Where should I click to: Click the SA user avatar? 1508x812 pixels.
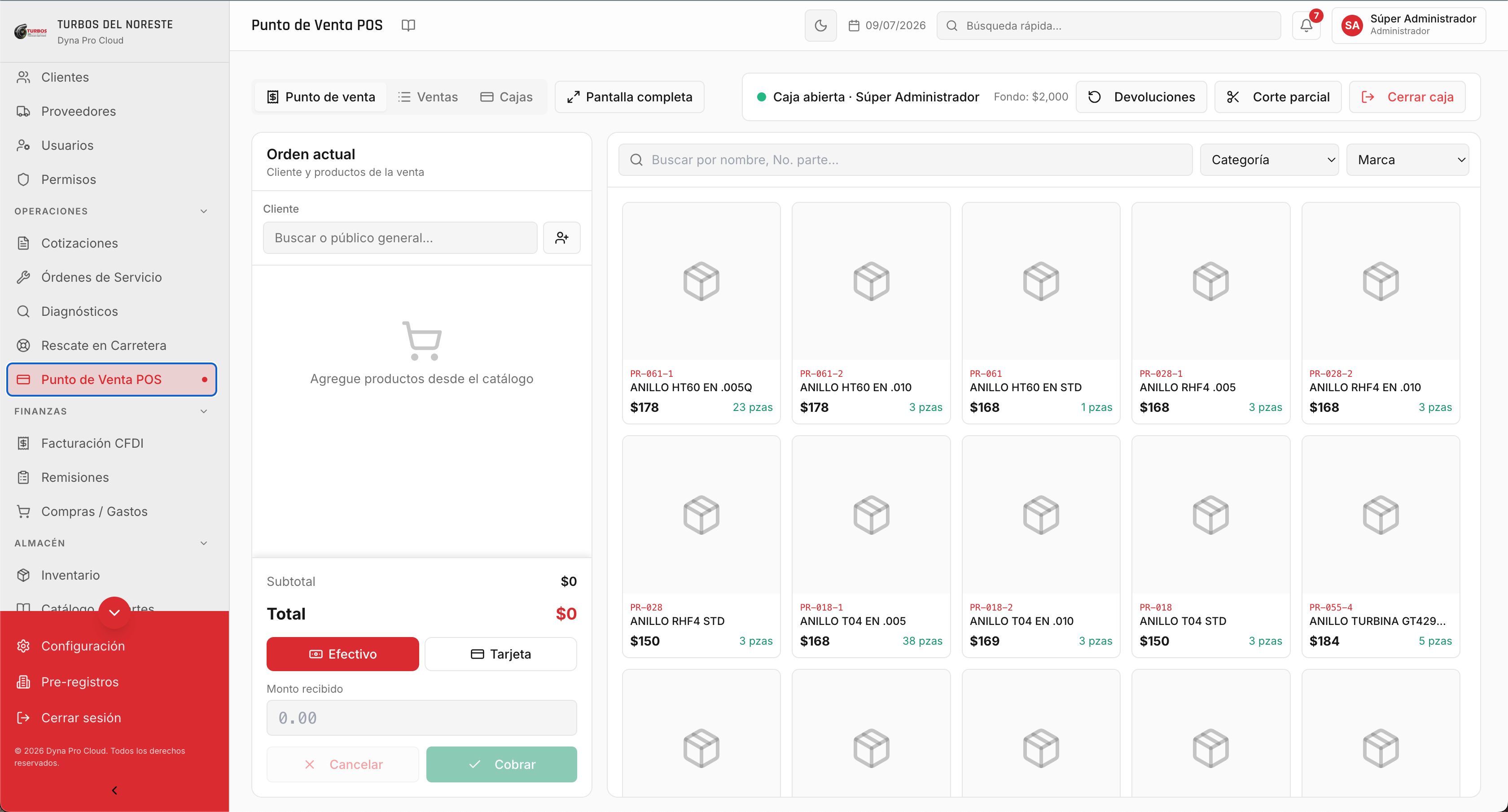coord(1352,26)
